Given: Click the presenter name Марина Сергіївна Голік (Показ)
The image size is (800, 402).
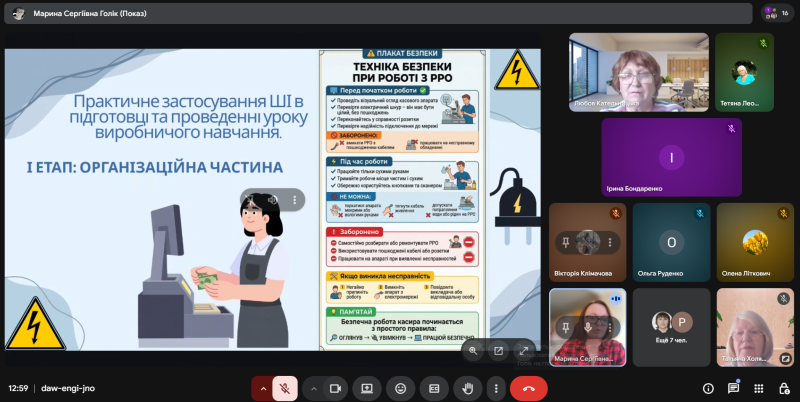Looking at the screenshot, I should coord(90,13).
